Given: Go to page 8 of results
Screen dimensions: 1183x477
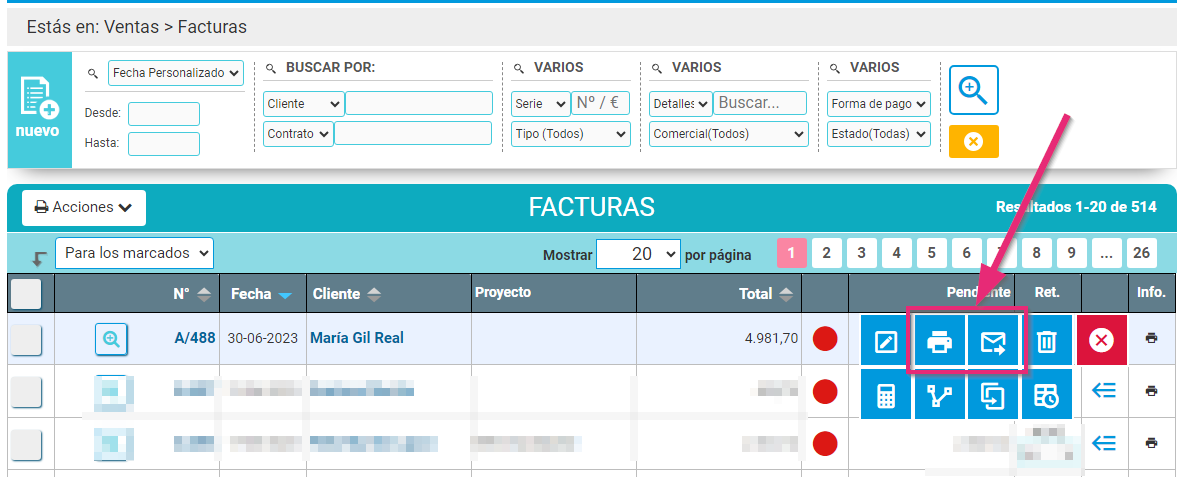Looking at the screenshot, I should coord(1037,253).
